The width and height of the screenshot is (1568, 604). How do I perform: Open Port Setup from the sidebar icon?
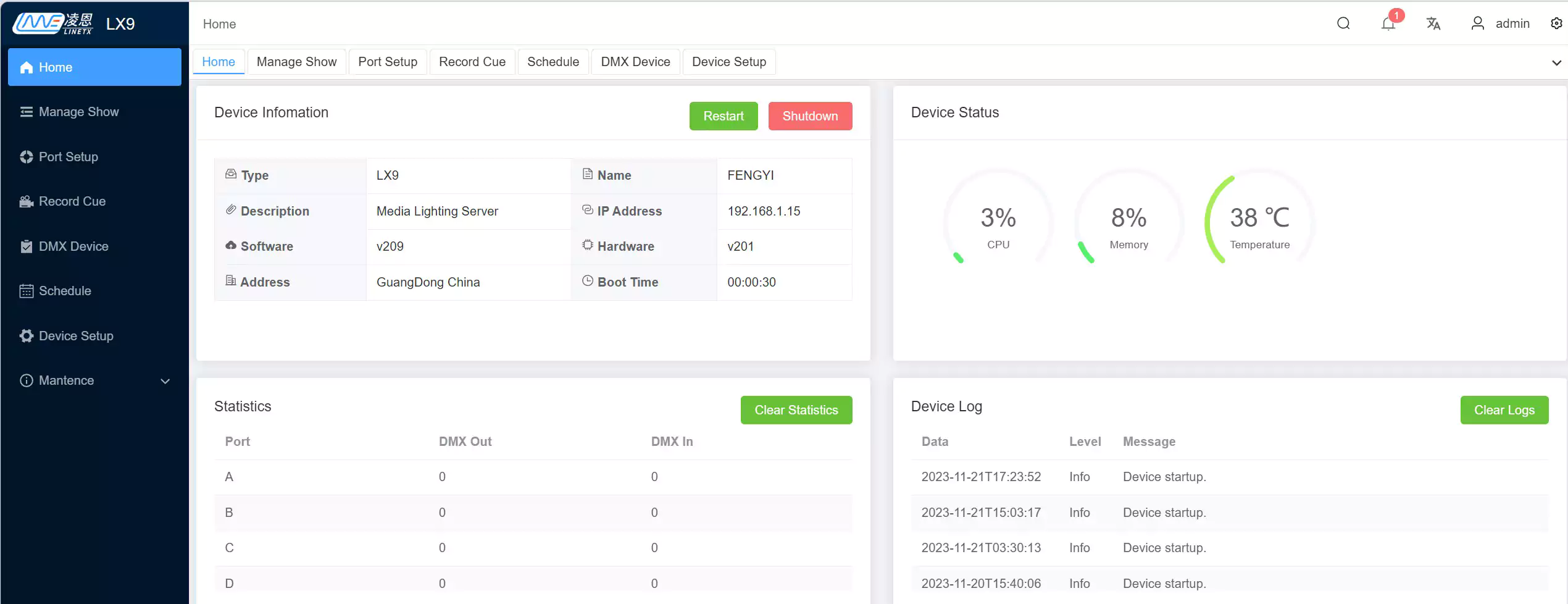tap(26, 157)
